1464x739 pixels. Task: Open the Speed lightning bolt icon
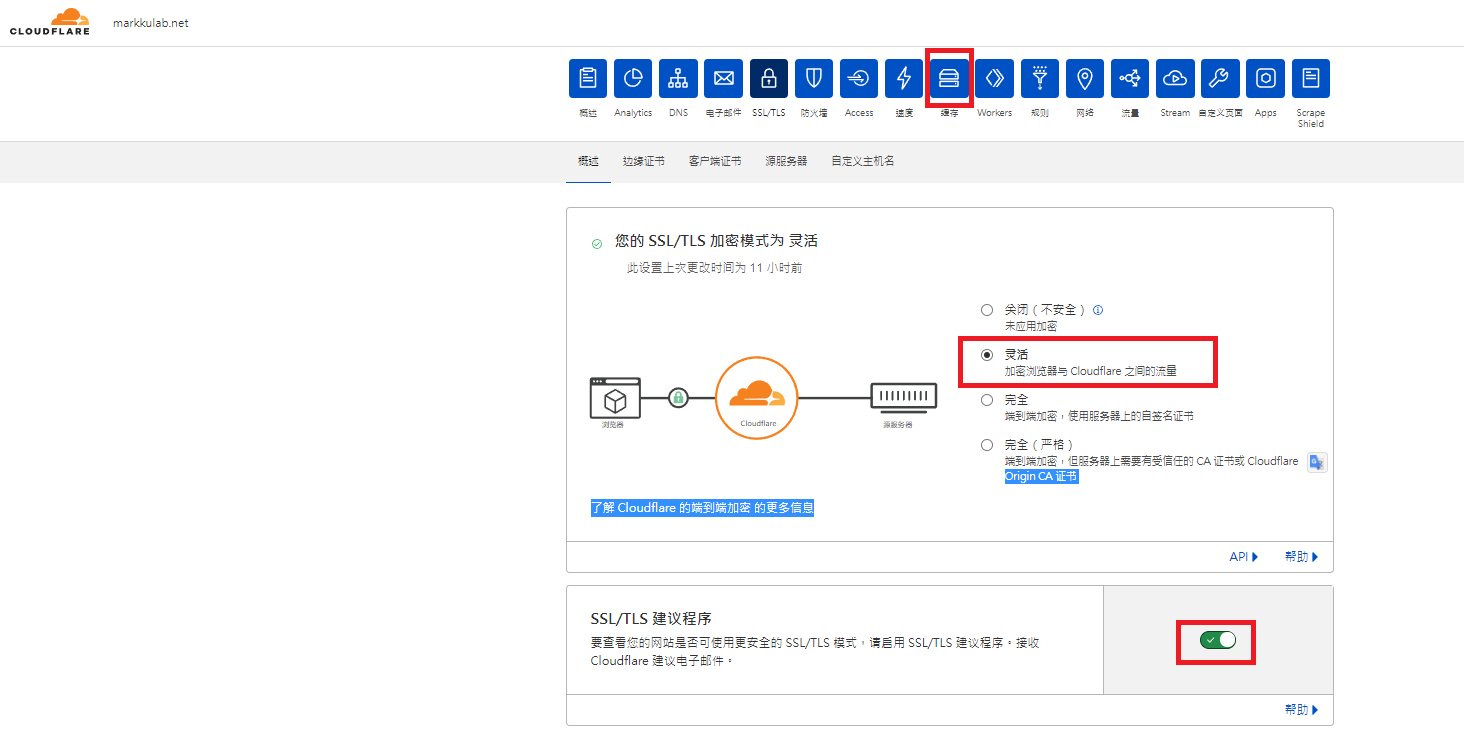[x=904, y=78]
